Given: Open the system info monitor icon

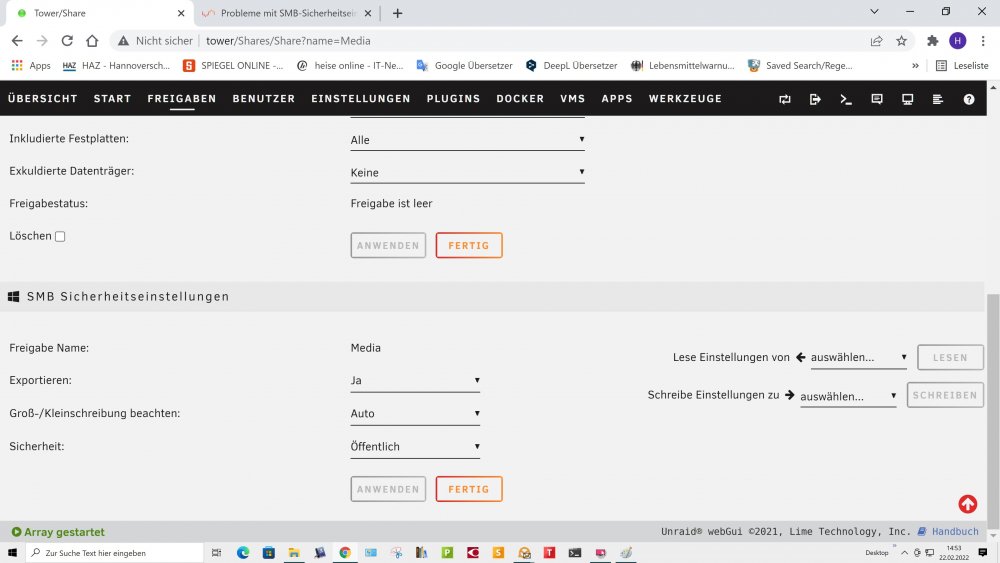Looking at the screenshot, I should coord(908,99).
